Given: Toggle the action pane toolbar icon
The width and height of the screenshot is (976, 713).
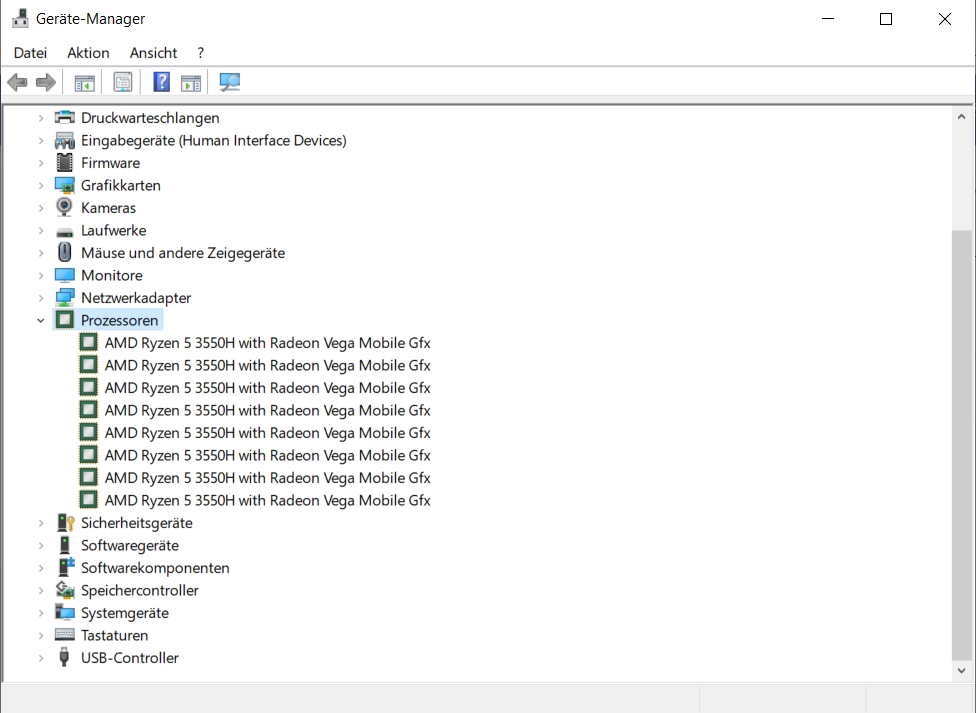Looking at the screenshot, I should click(x=191, y=82).
